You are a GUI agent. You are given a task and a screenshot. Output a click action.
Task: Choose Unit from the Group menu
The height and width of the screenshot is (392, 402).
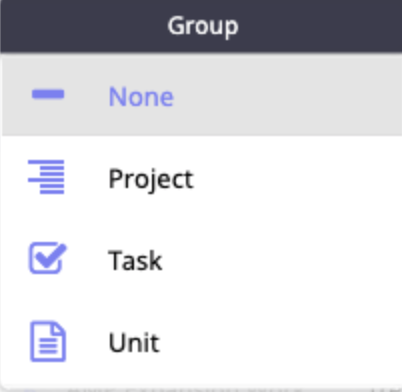pos(202,342)
